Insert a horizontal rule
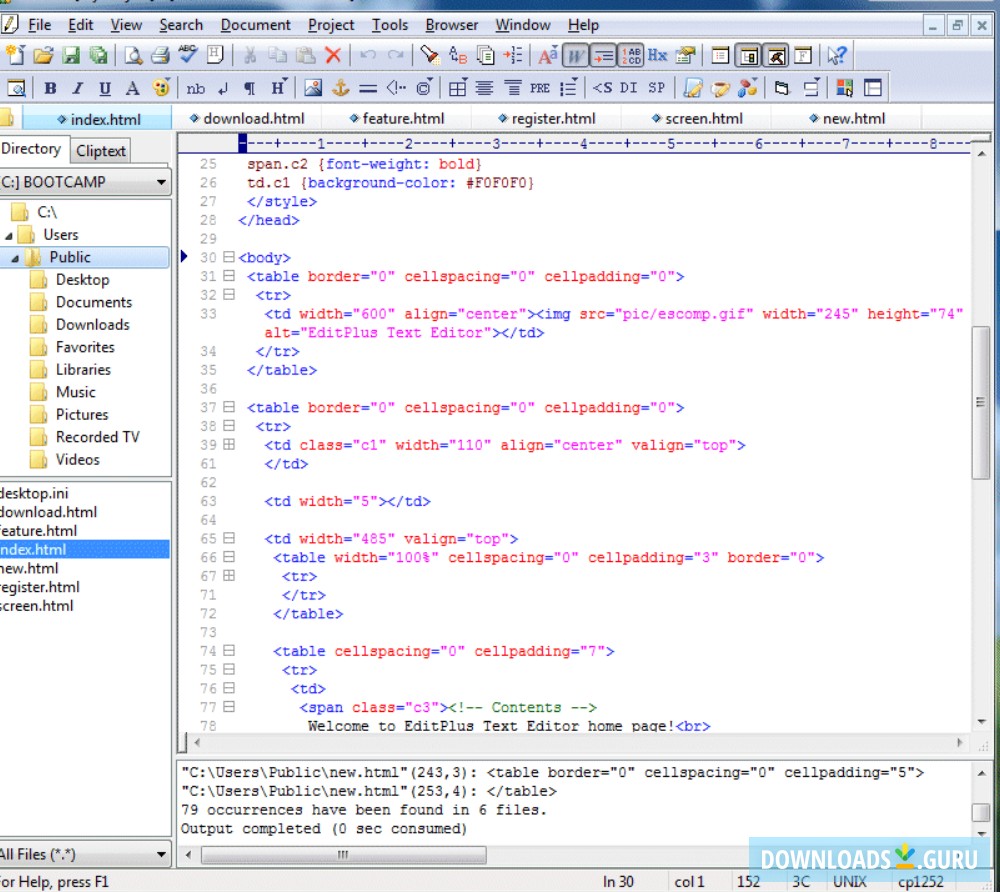Screen dimensions: 1000x892 pos(367,87)
